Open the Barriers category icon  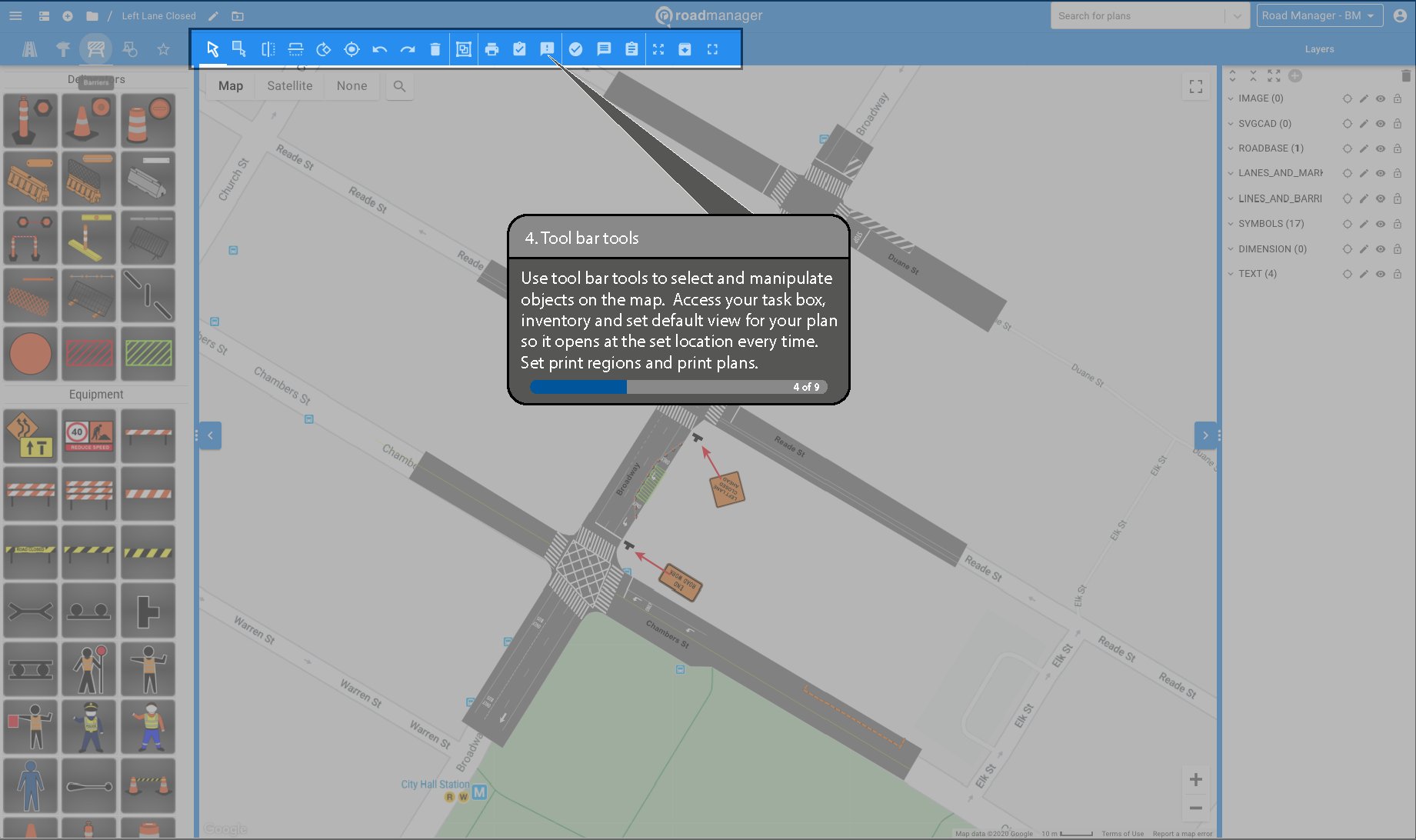[96, 49]
